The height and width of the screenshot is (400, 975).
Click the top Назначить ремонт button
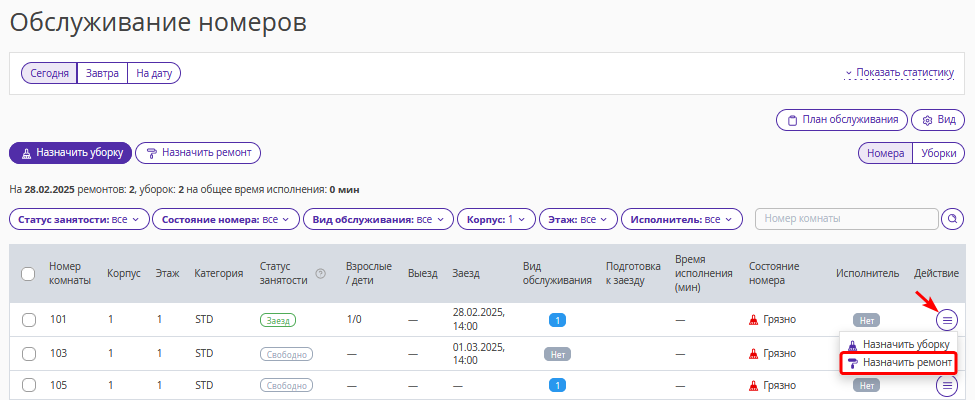click(x=198, y=153)
